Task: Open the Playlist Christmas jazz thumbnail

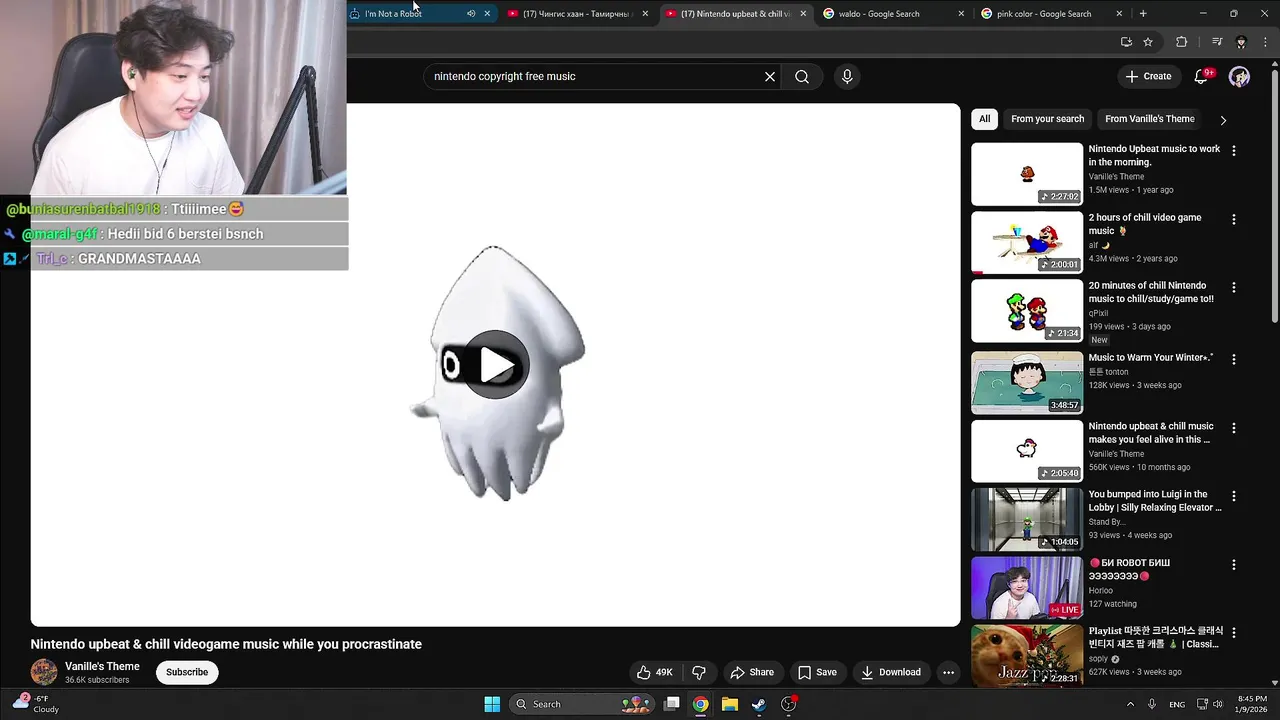Action: pyautogui.click(x=1027, y=655)
